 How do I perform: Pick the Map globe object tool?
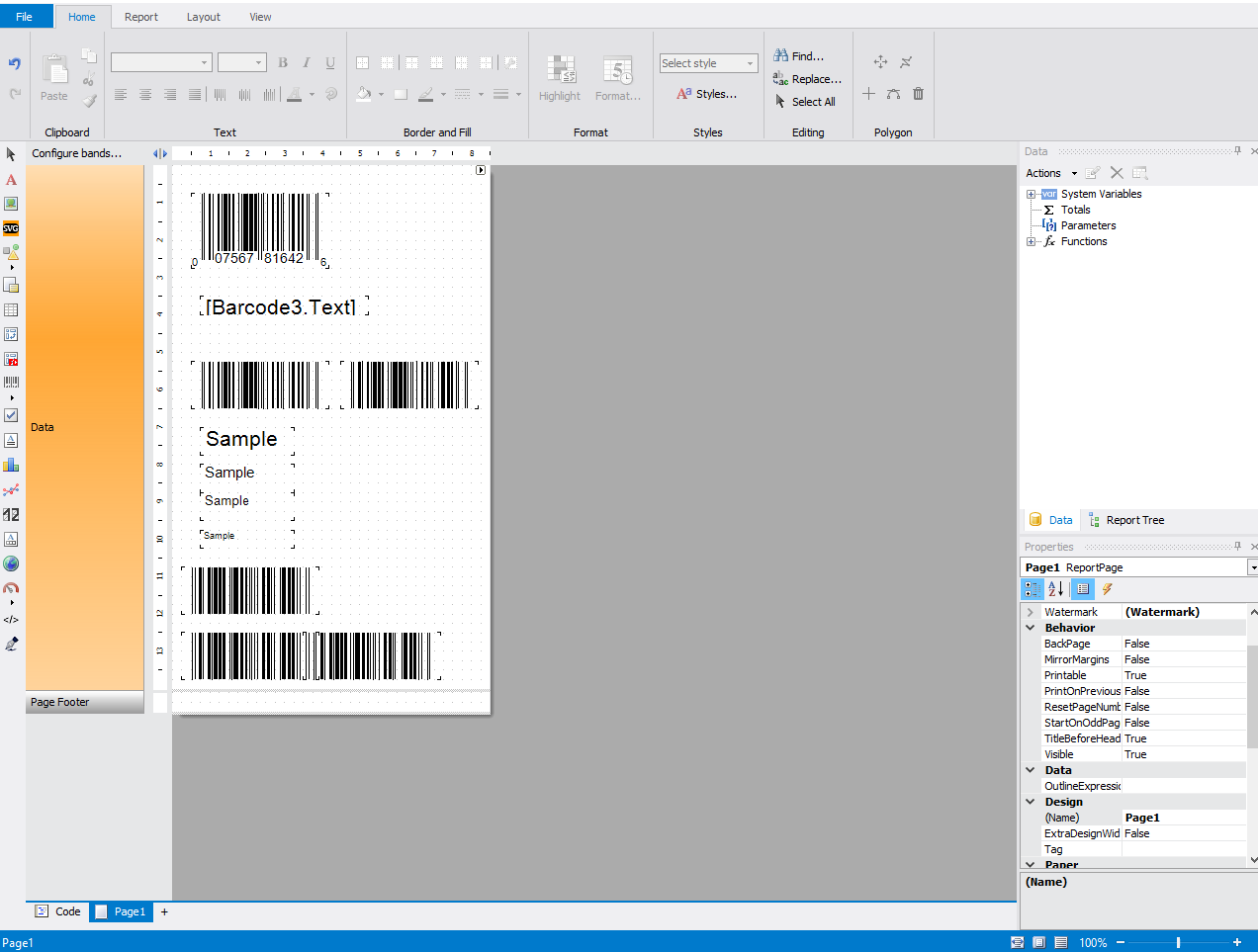(11, 563)
